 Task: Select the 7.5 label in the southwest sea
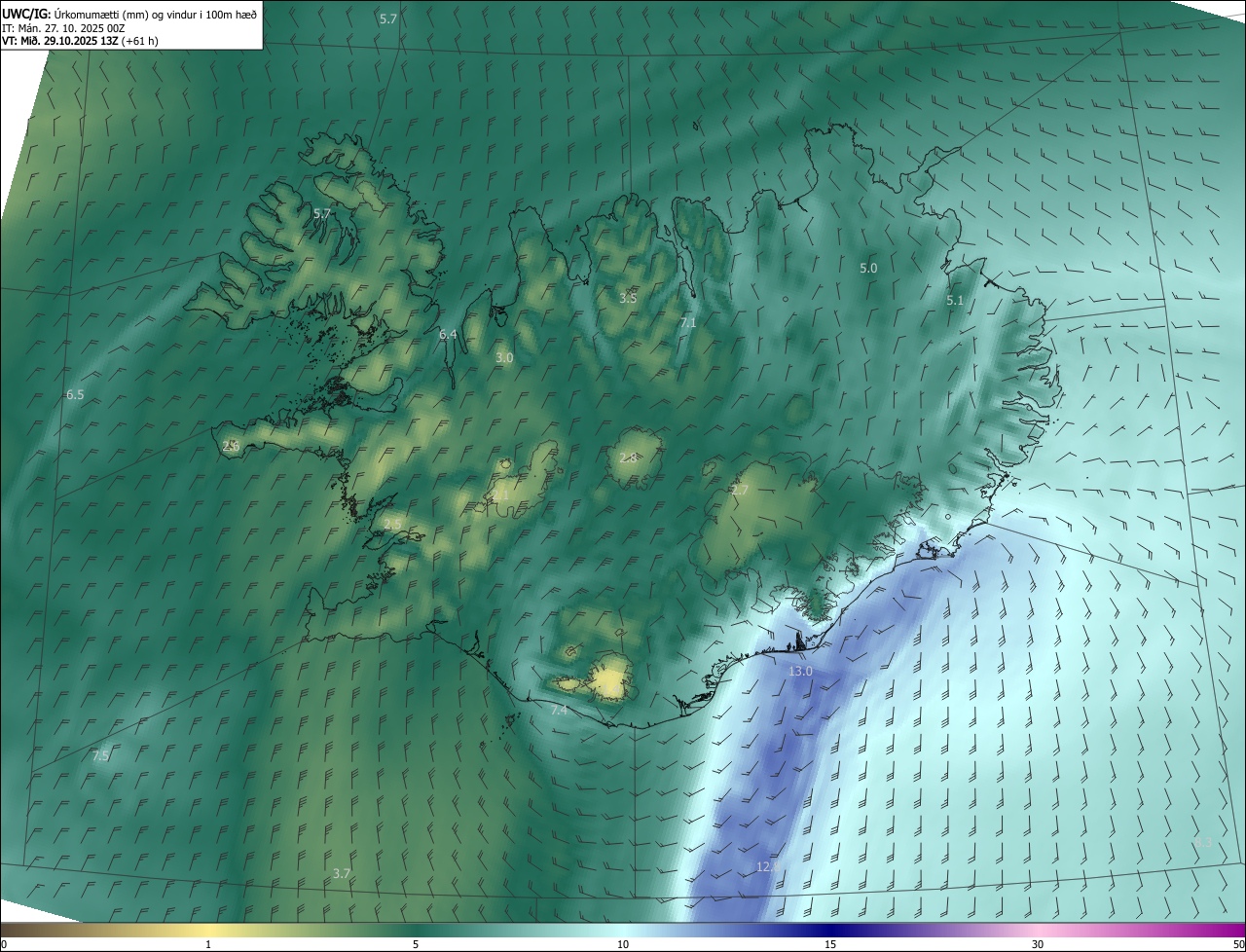(x=100, y=755)
